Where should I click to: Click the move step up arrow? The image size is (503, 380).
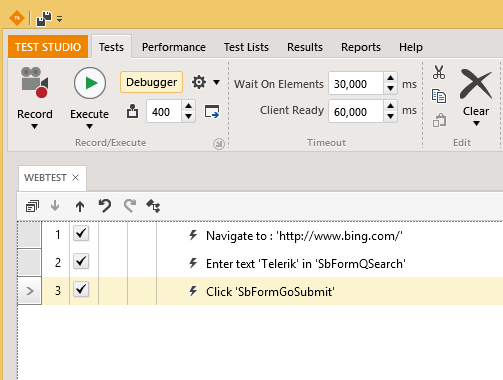pos(80,206)
